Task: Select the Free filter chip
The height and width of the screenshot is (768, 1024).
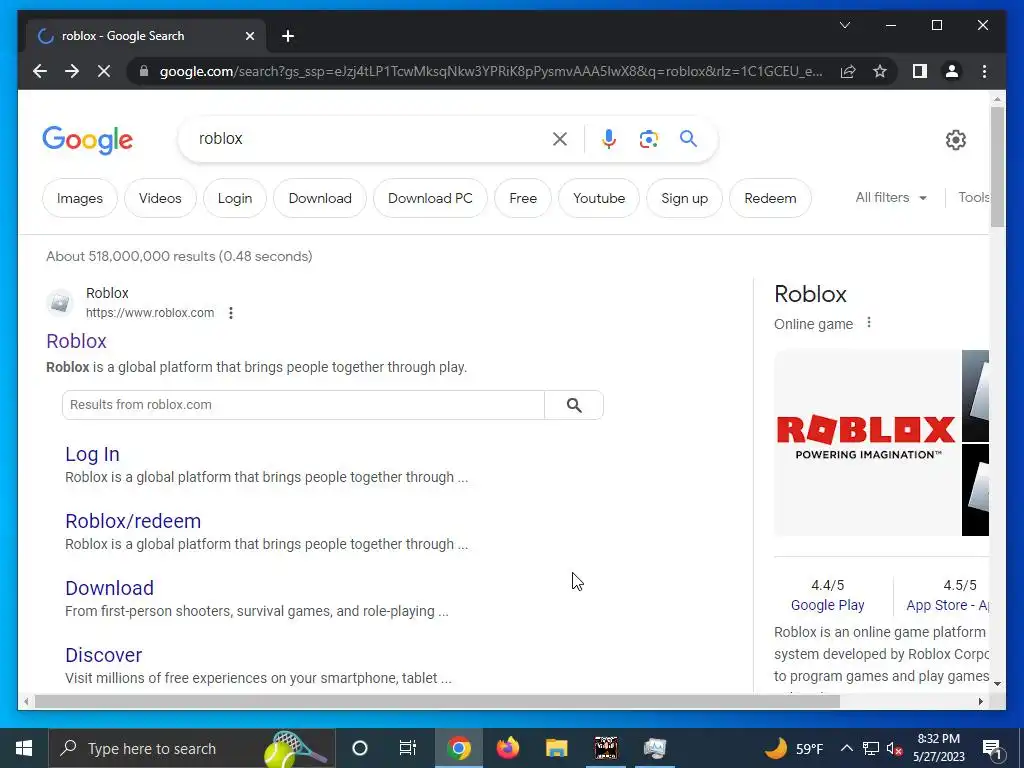Action: click(x=523, y=198)
